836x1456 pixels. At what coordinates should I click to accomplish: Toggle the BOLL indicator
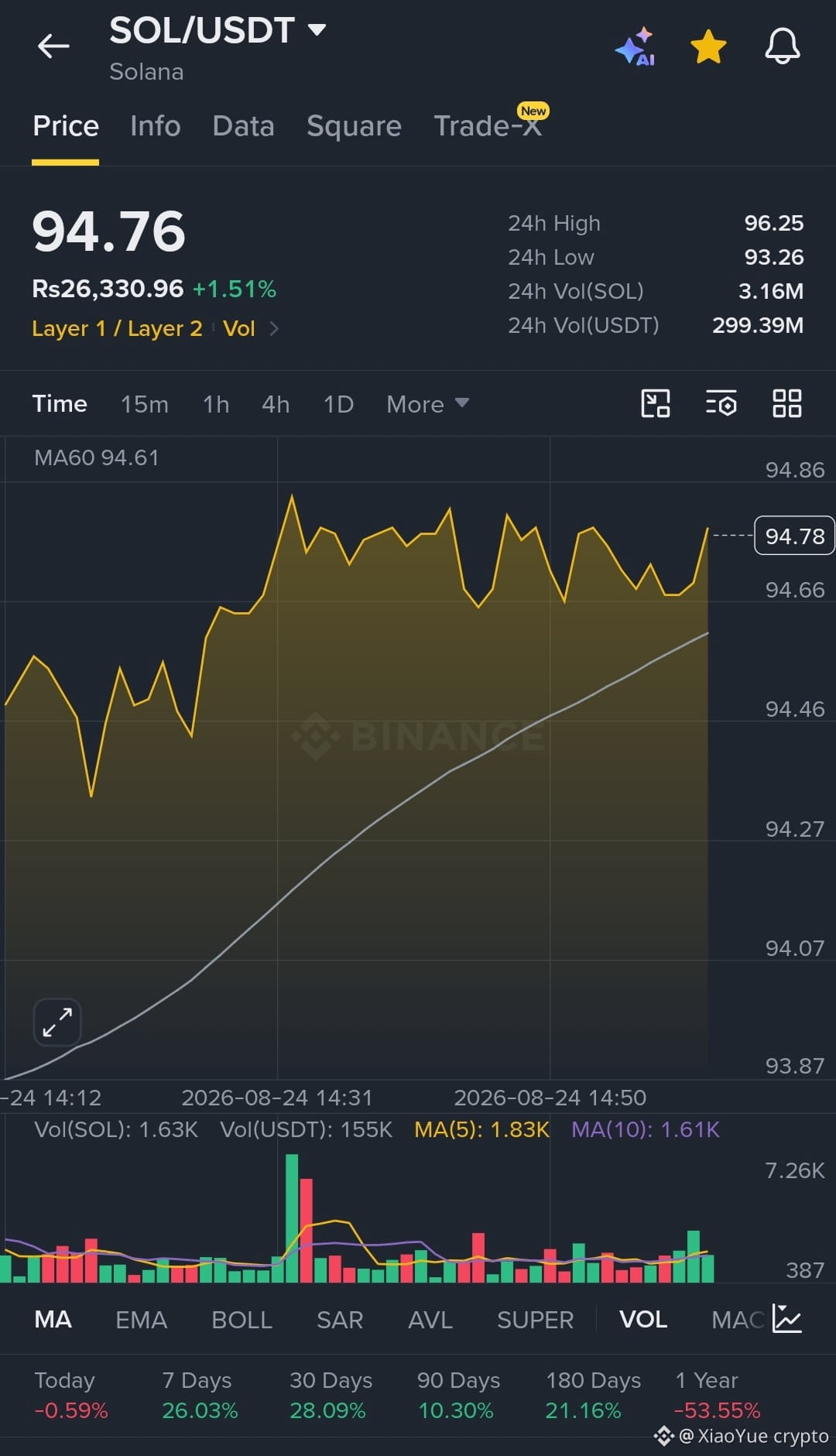tap(242, 1320)
